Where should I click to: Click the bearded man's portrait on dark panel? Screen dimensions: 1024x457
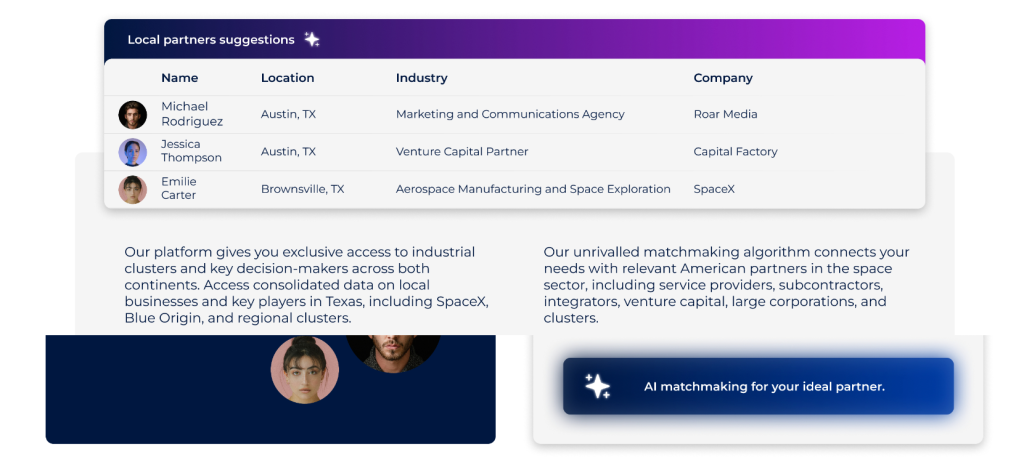click(x=393, y=352)
